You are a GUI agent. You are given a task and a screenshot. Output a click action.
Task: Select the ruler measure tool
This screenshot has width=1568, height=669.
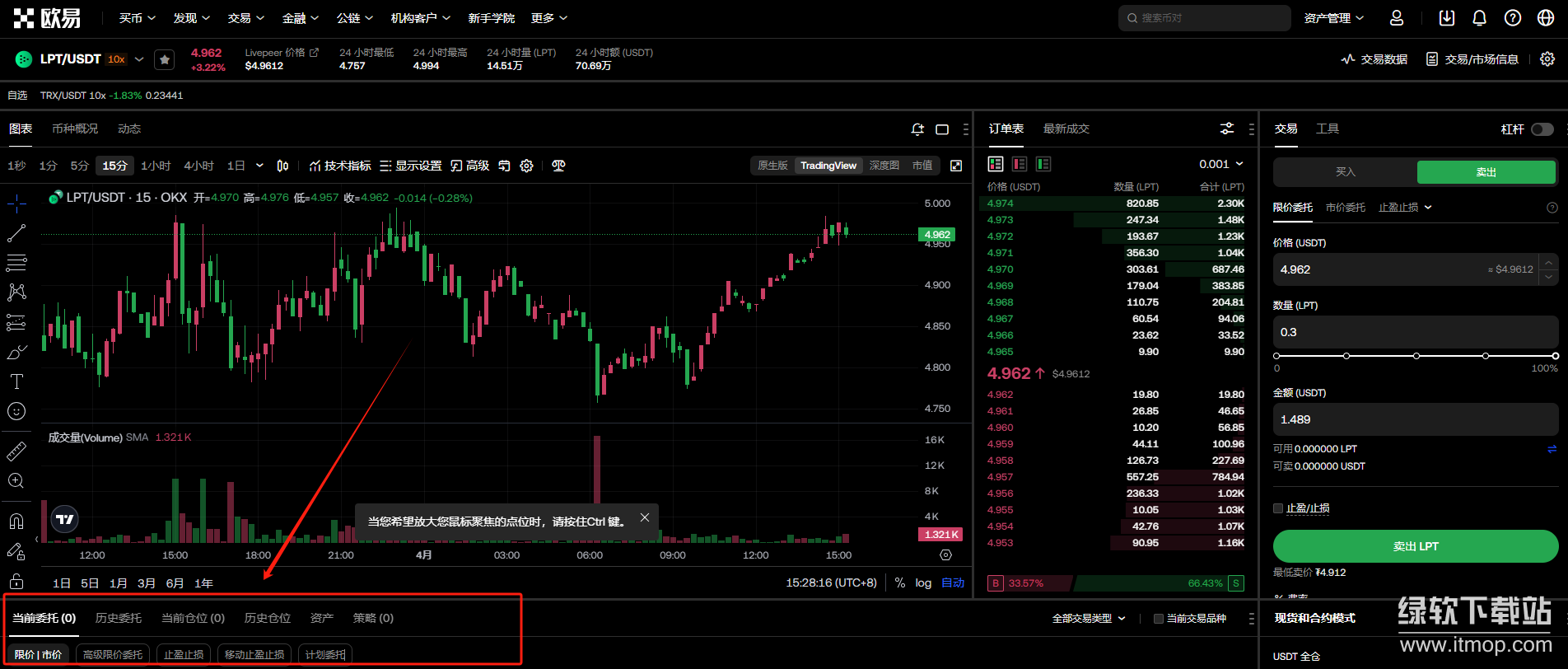coord(16,451)
